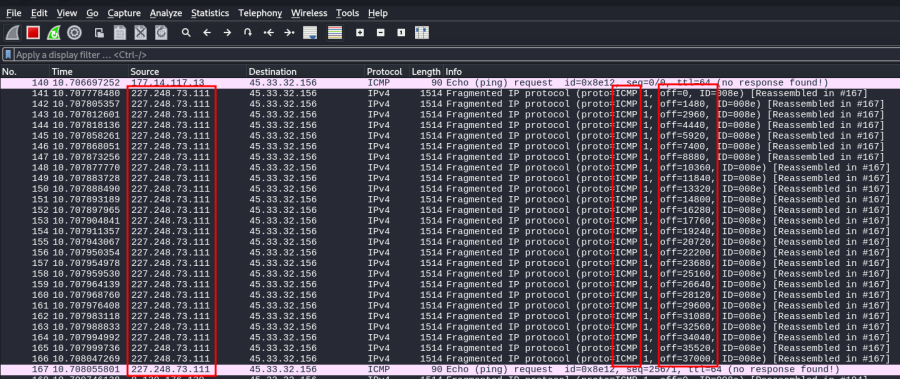This screenshot has width=900, height=379.
Task: Click the Go to specified packet icon
Action: tap(248, 33)
